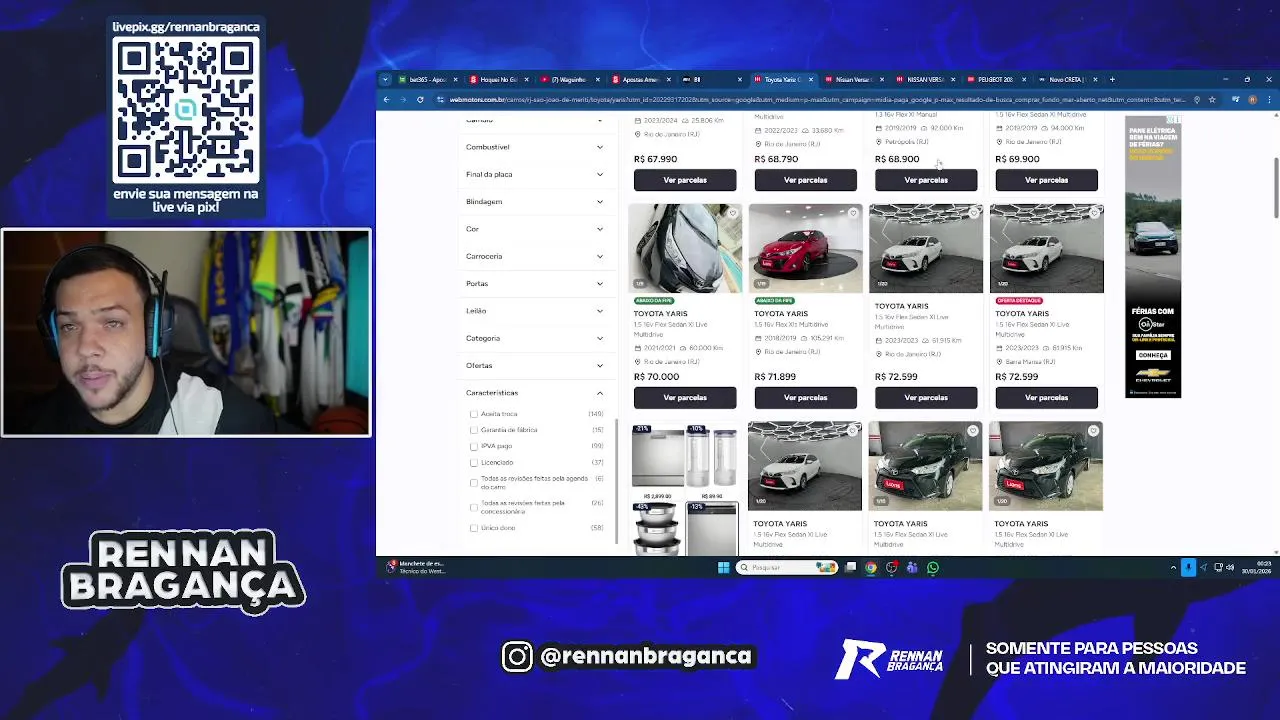Image resolution: width=1280 pixels, height=720 pixels.
Task: Check the Aceita troca filter
Action: coord(474,414)
